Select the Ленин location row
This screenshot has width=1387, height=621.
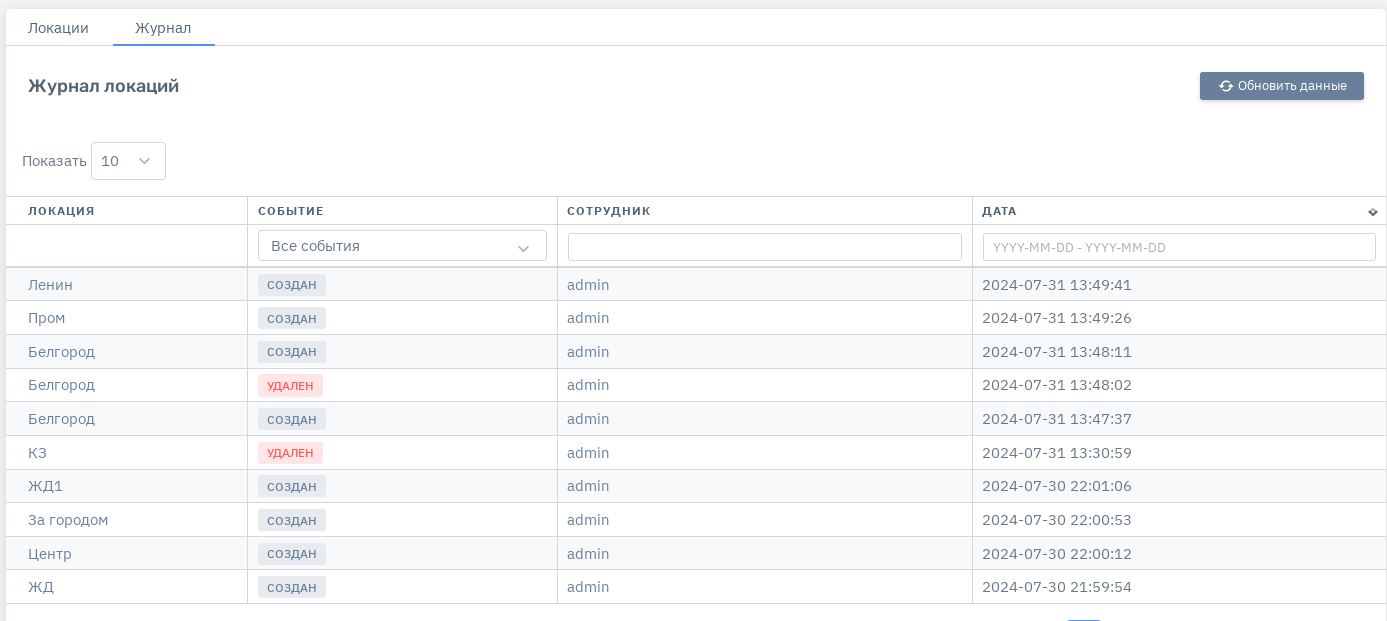[x=50, y=285]
